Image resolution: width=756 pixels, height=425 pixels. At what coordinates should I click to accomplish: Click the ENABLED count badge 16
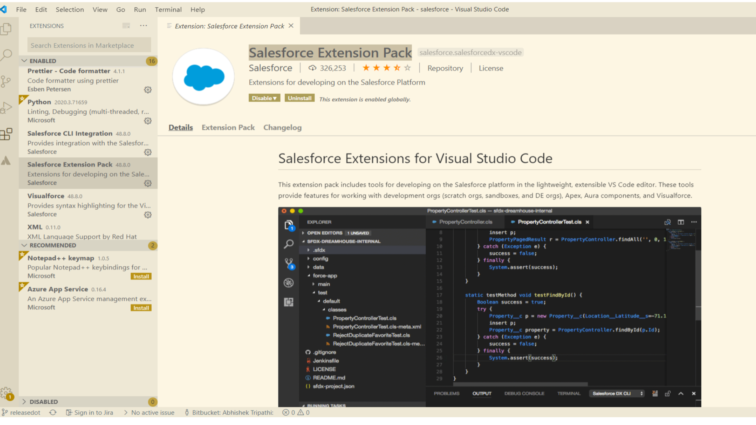tap(151, 61)
